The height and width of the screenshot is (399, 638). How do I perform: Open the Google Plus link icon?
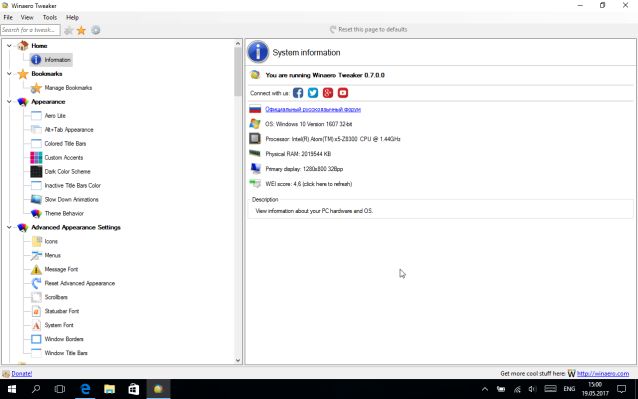coord(328,93)
